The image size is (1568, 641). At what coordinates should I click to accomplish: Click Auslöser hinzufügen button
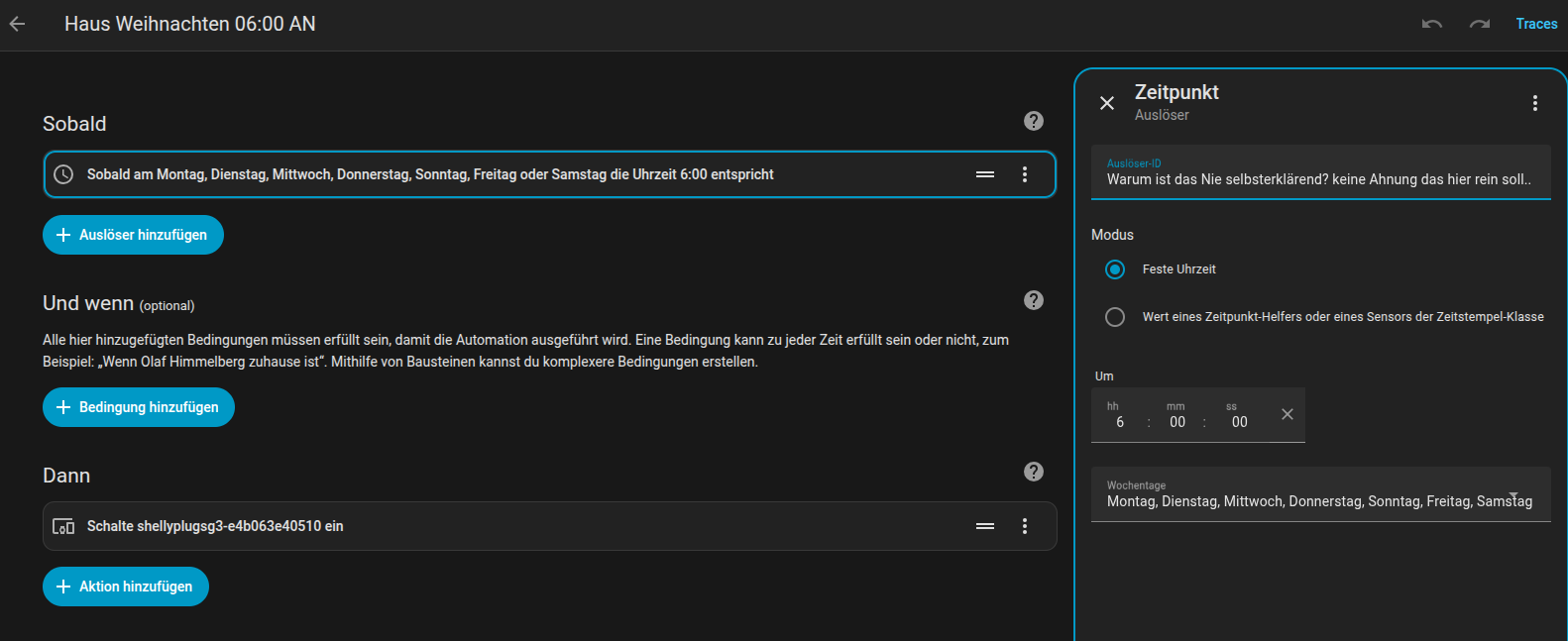[x=133, y=235]
